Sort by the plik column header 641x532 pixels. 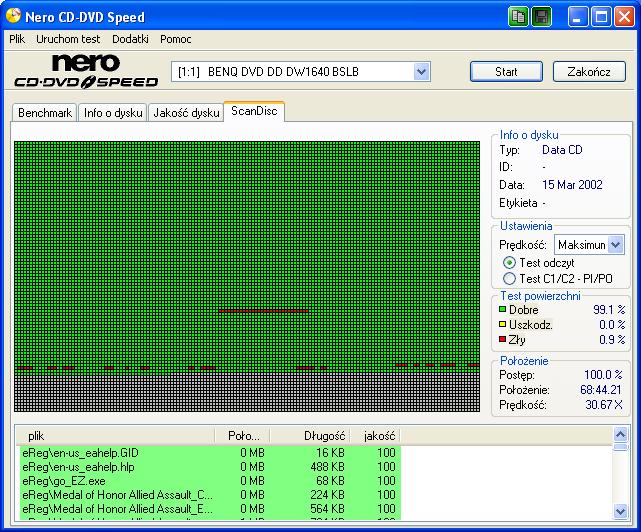(115, 436)
